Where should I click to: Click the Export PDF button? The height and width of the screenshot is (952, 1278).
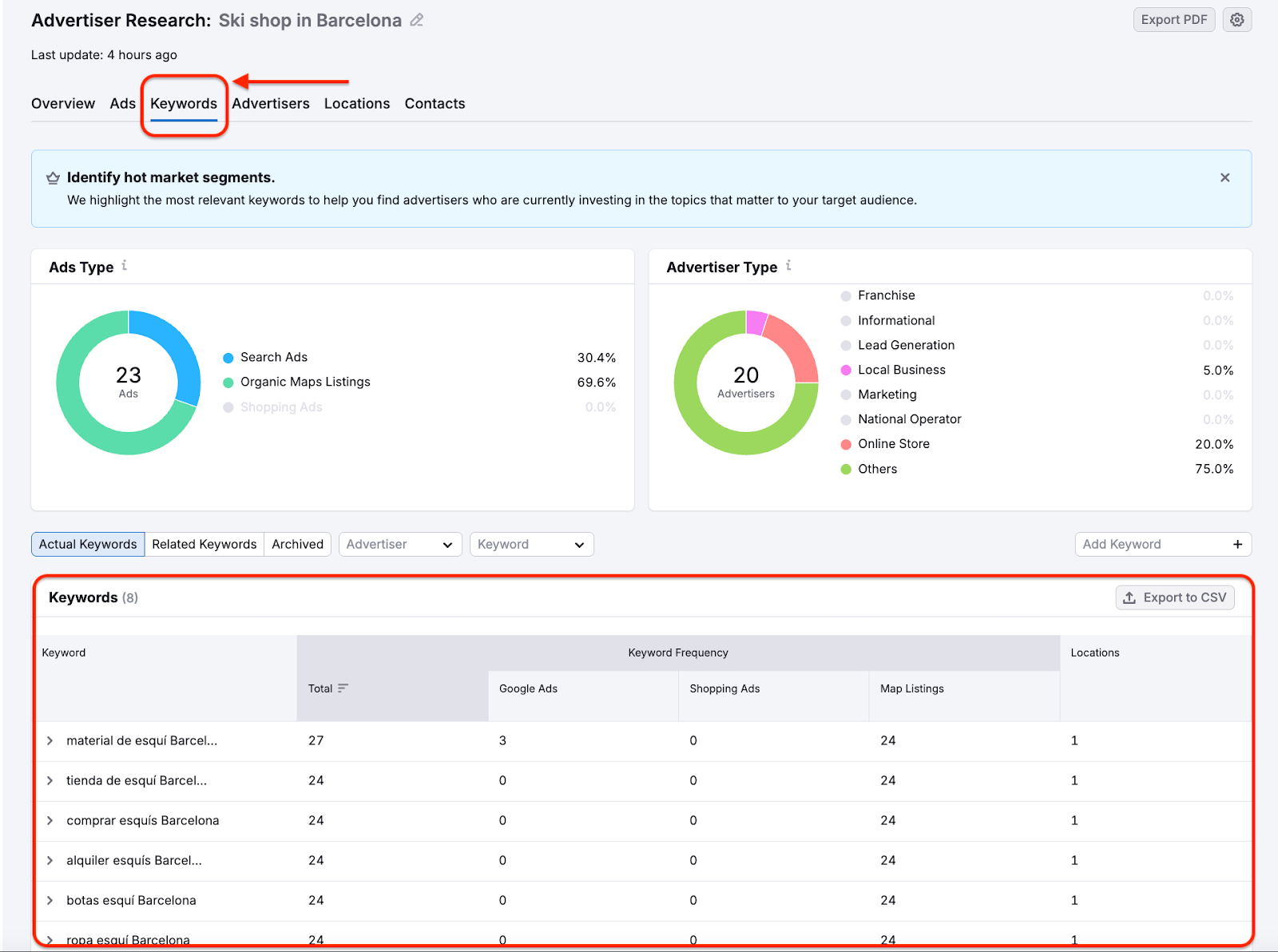(x=1173, y=19)
